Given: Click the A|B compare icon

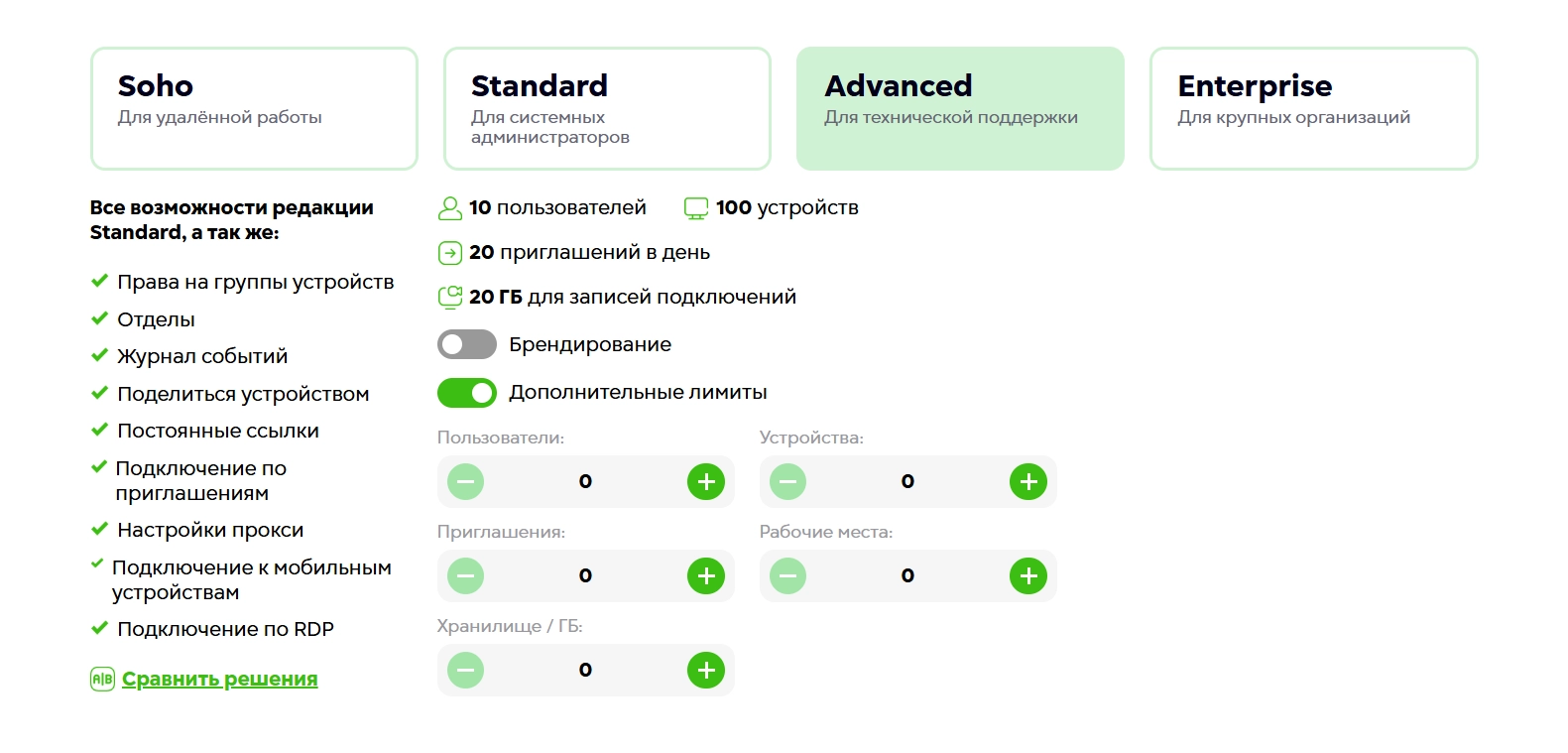Looking at the screenshot, I should click(x=102, y=679).
